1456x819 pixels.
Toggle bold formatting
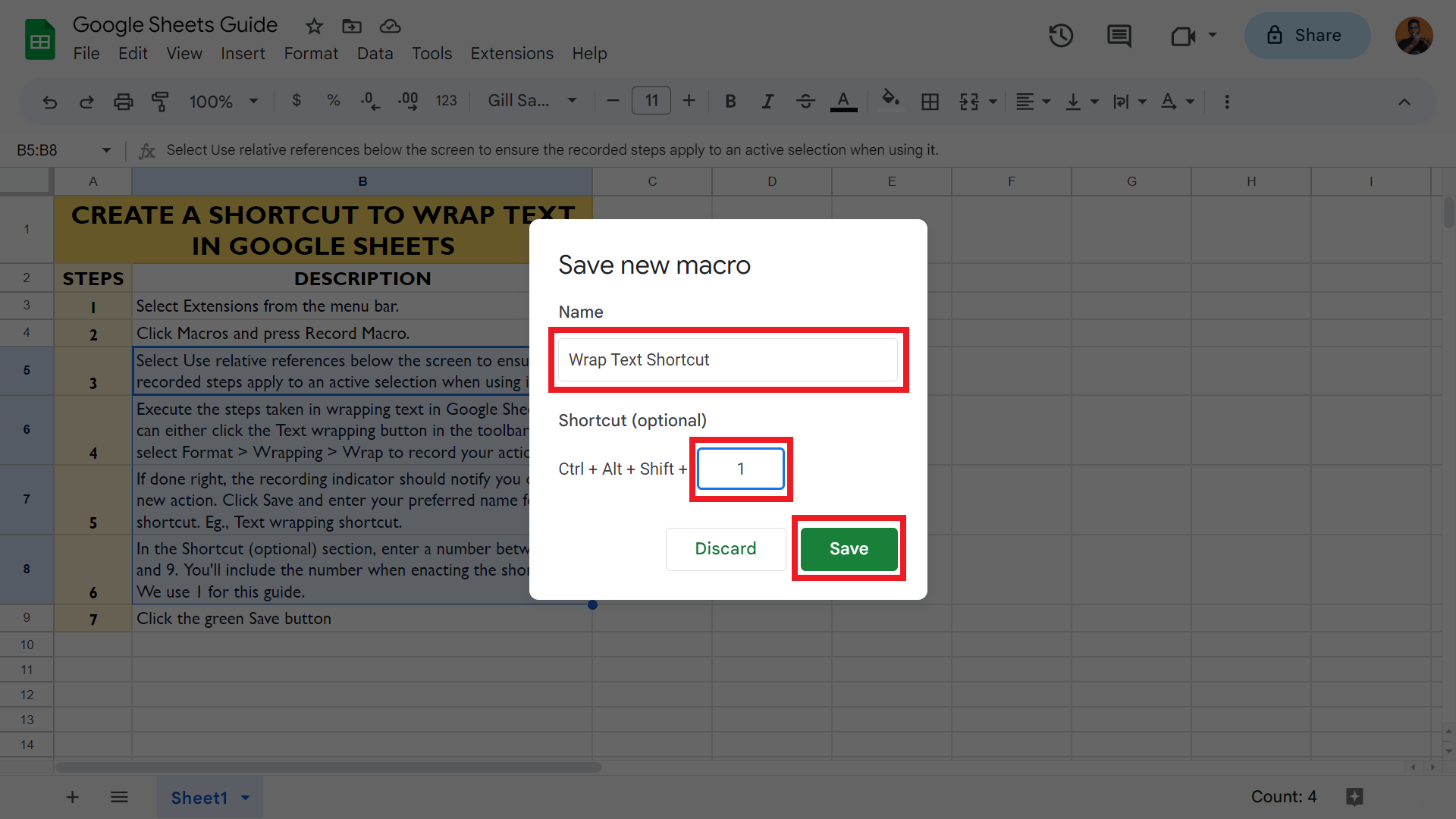(x=730, y=101)
